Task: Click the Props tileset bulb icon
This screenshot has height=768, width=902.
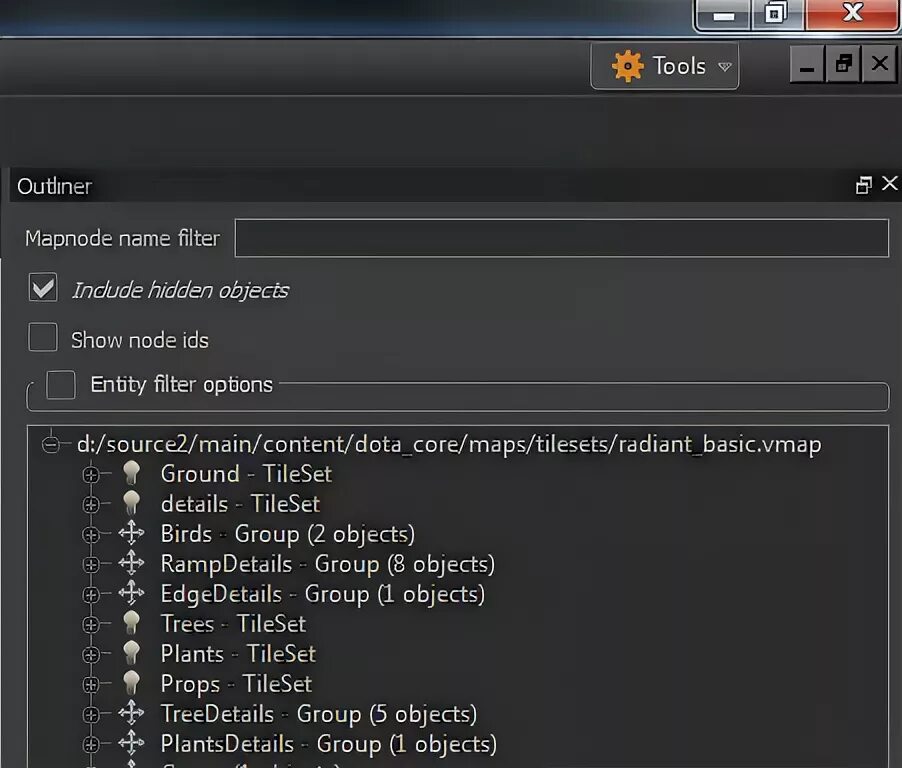Action: 132,682
